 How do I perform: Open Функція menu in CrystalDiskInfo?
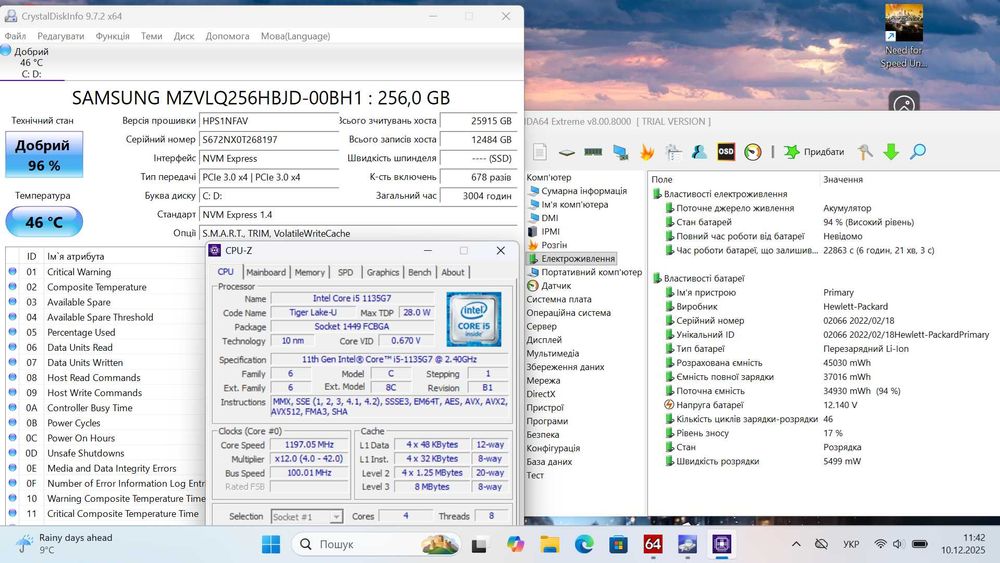pyautogui.click(x=112, y=36)
